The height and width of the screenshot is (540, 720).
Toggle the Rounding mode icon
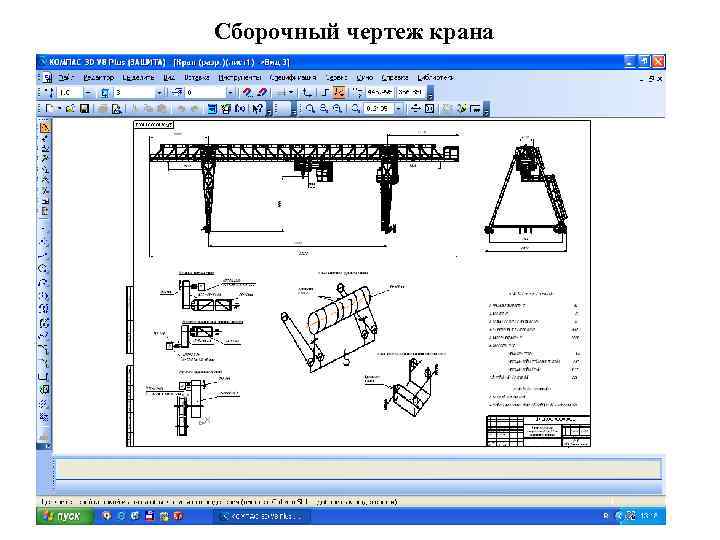click(x=325, y=92)
